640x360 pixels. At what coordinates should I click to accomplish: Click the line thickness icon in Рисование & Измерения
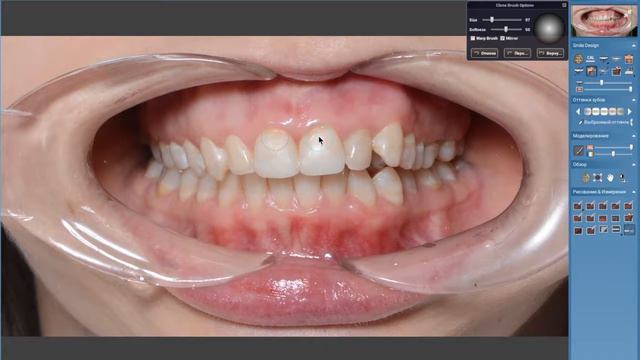[x=616, y=229]
